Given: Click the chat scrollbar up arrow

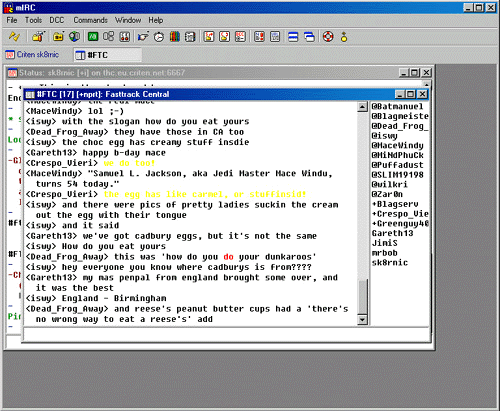Looking at the screenshot, I should click(x=362, y=107).
